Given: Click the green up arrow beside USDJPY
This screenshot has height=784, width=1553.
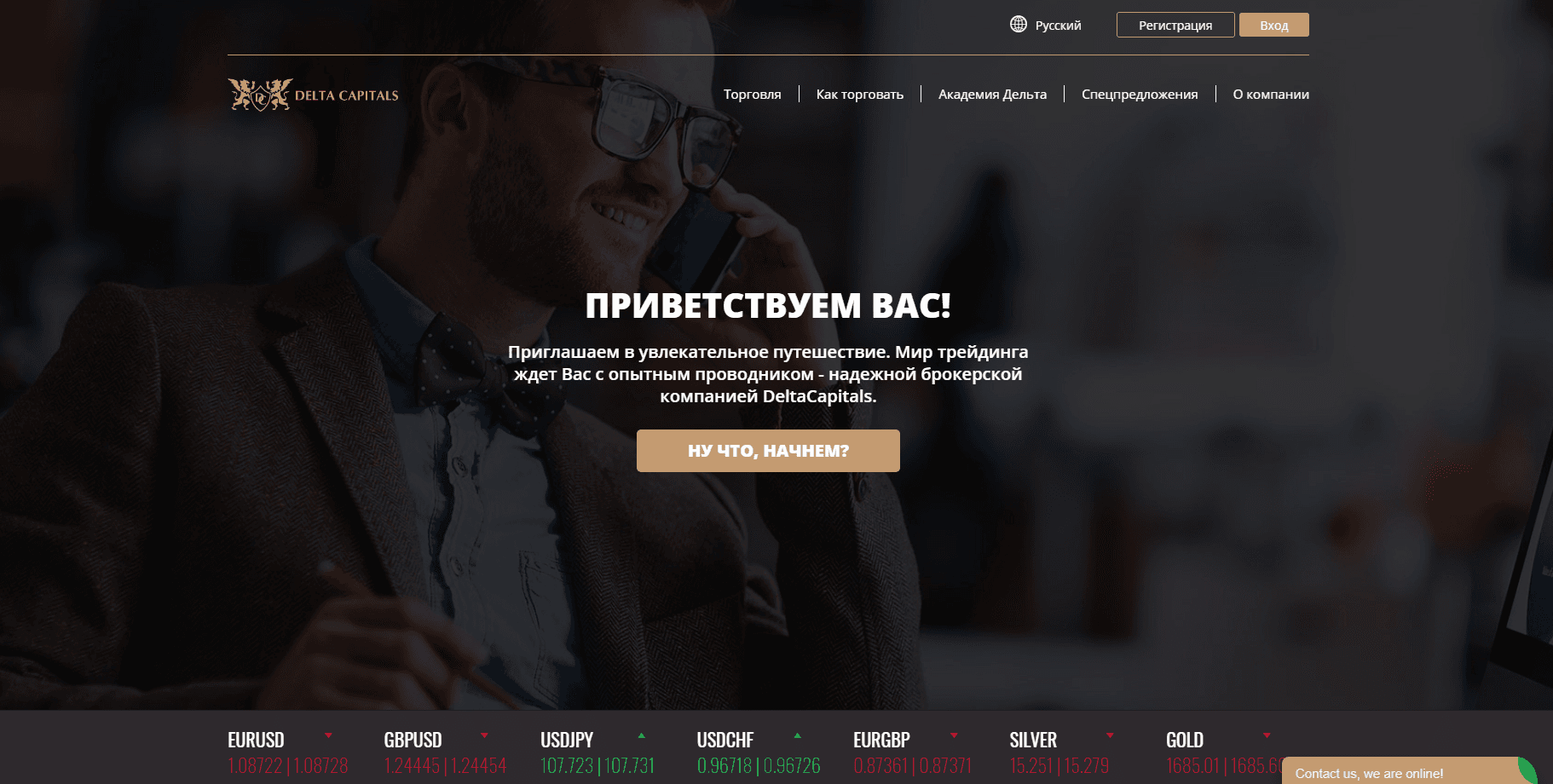Looking at the screenshot, I should [641, 735].
